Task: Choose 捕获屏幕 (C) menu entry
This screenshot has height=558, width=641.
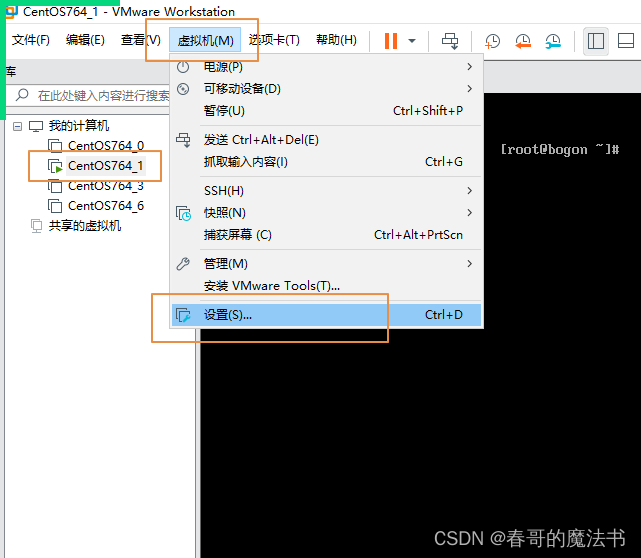Action: click(x=326, y=235)
